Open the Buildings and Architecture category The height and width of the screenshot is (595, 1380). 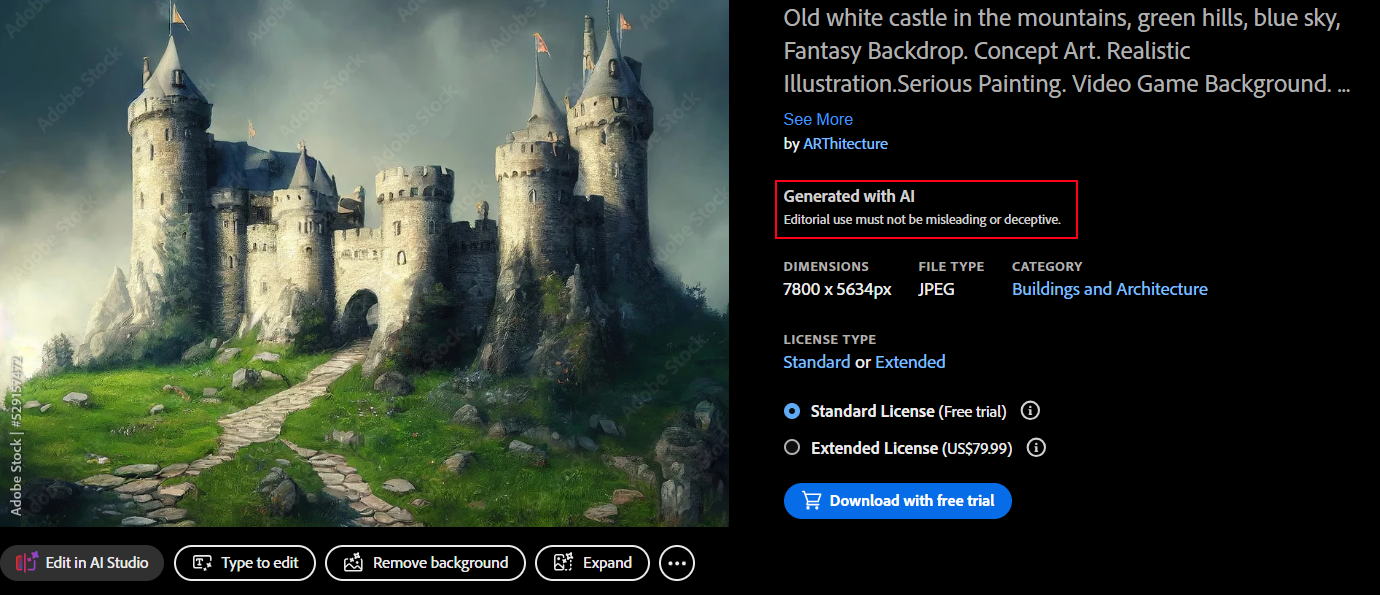pos(1109,289)
